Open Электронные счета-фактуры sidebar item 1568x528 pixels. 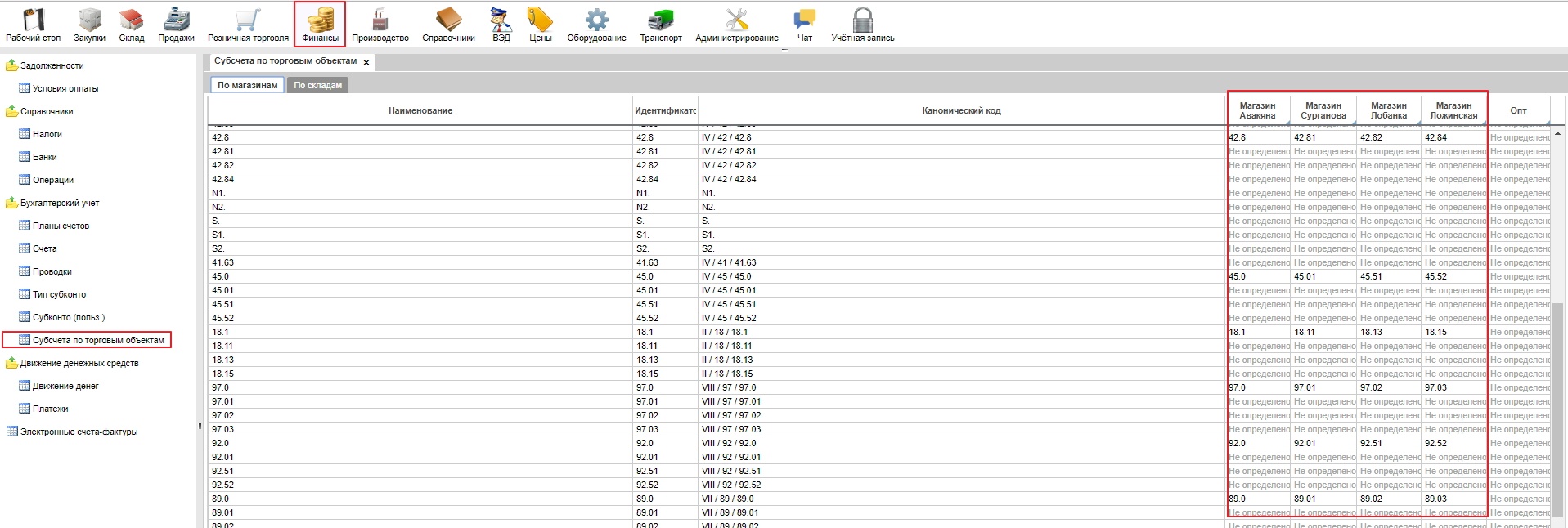click(79, 432)
